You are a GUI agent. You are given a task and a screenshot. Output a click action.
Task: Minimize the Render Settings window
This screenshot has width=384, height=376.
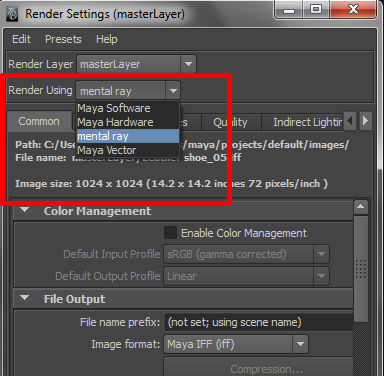[x=289, y=10]
